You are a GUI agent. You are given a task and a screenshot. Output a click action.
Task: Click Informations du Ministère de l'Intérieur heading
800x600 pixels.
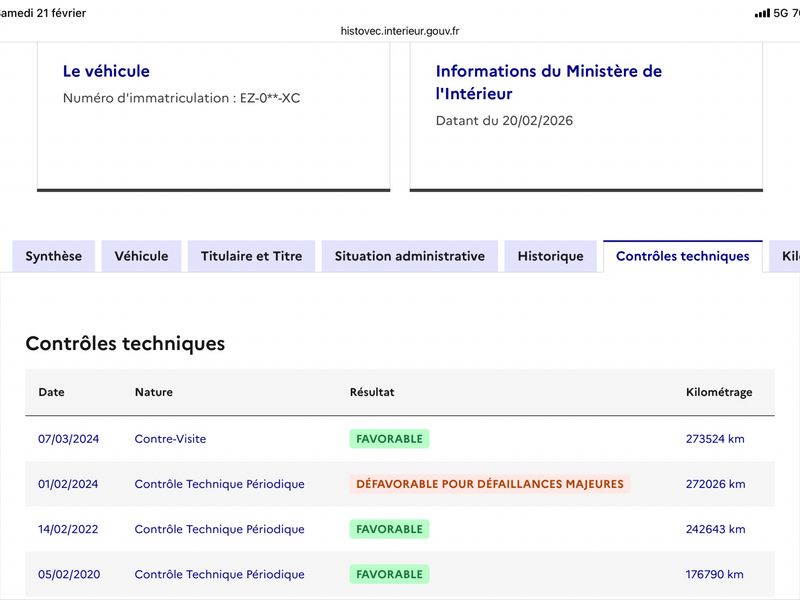549,82
